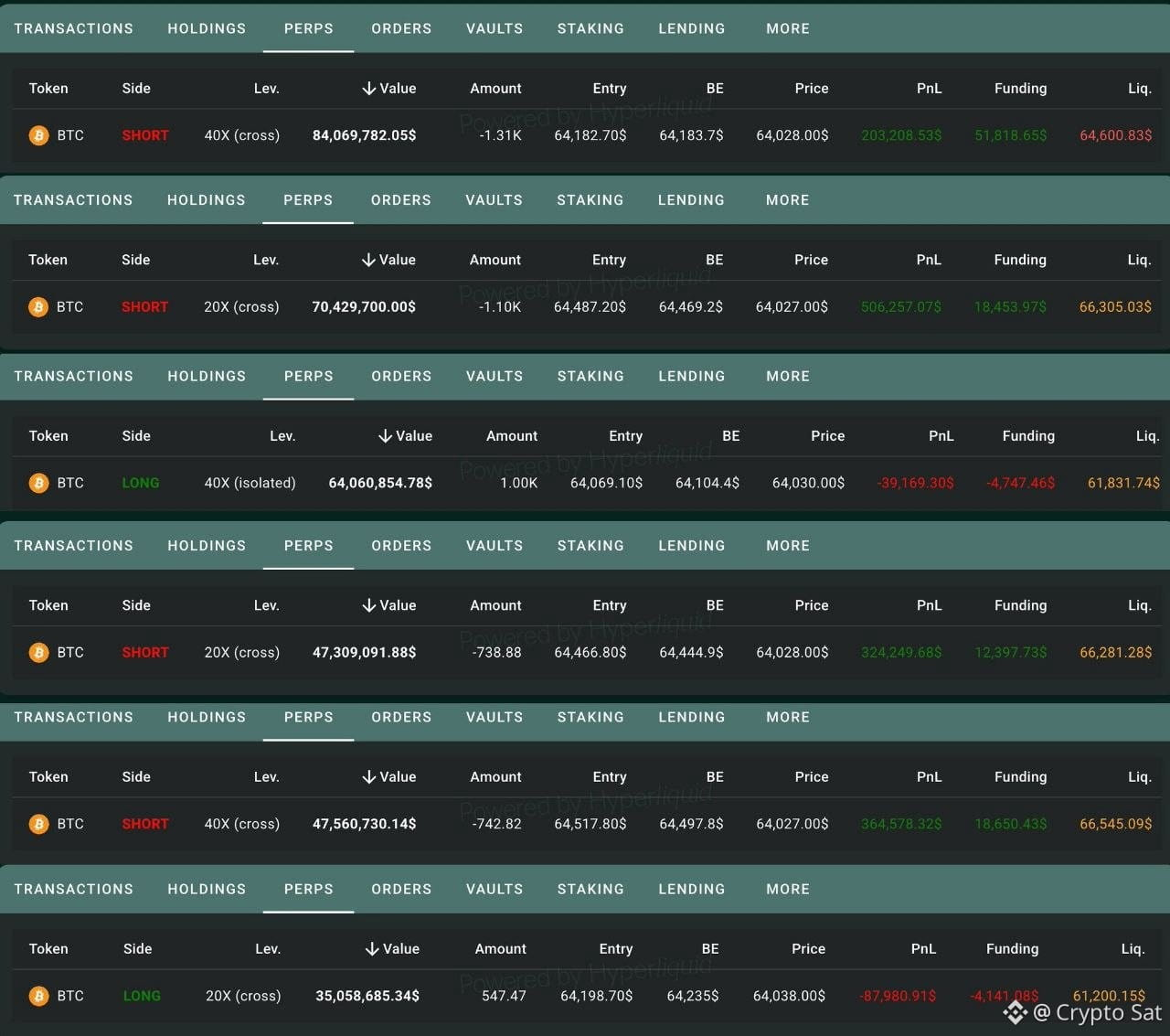Image resolution: width=1170 pixels, height=1036 pixels.
Task: Click PnL value -87,980.91$
Action: pos(898,996)
